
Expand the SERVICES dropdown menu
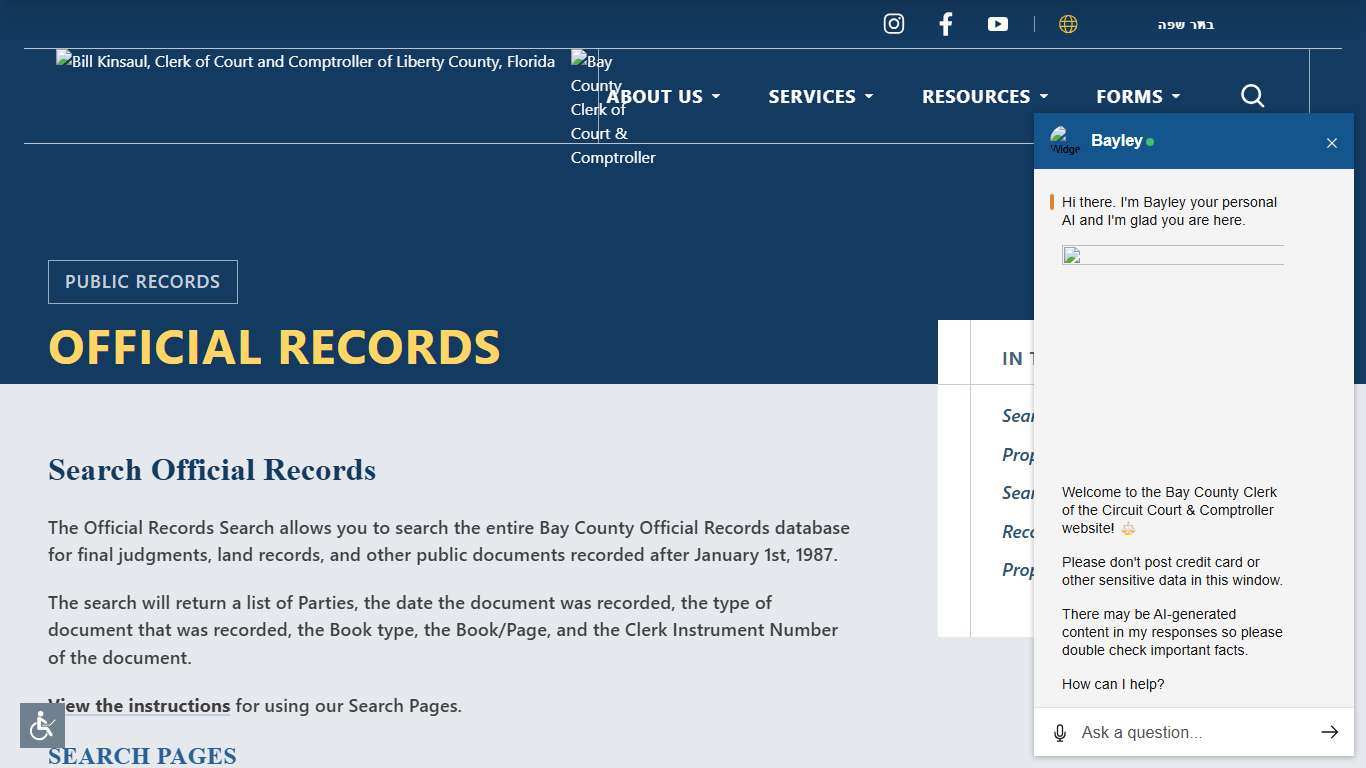[x=820, y=96]
